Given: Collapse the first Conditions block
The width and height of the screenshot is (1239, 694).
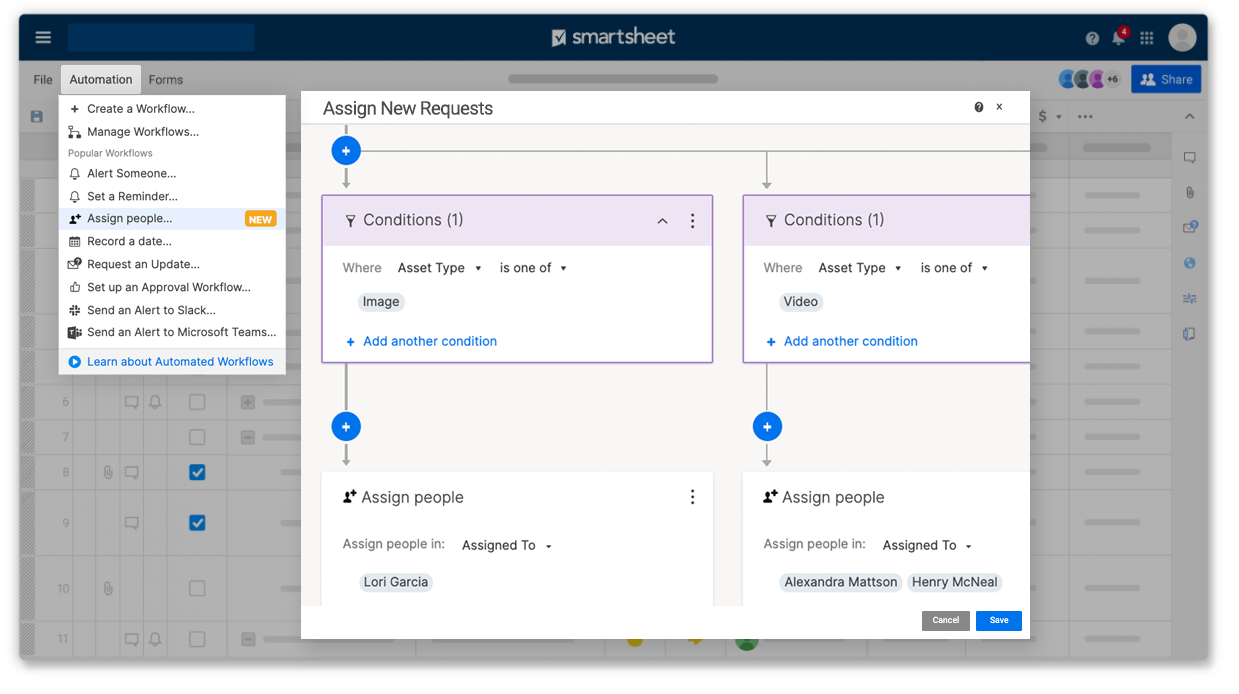Looking at the screenshot, I should [x=662, y=221].
